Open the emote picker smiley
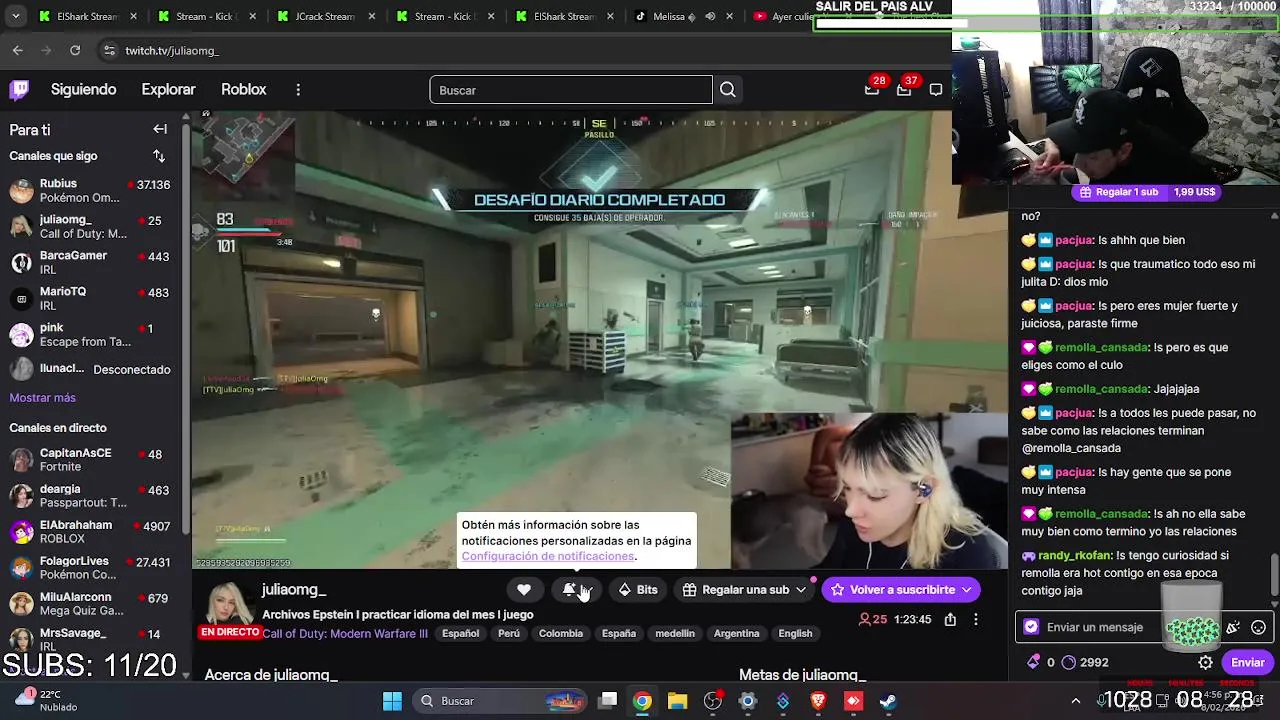This screenshot has height=720, width=1280. [x=1259, y=627]
